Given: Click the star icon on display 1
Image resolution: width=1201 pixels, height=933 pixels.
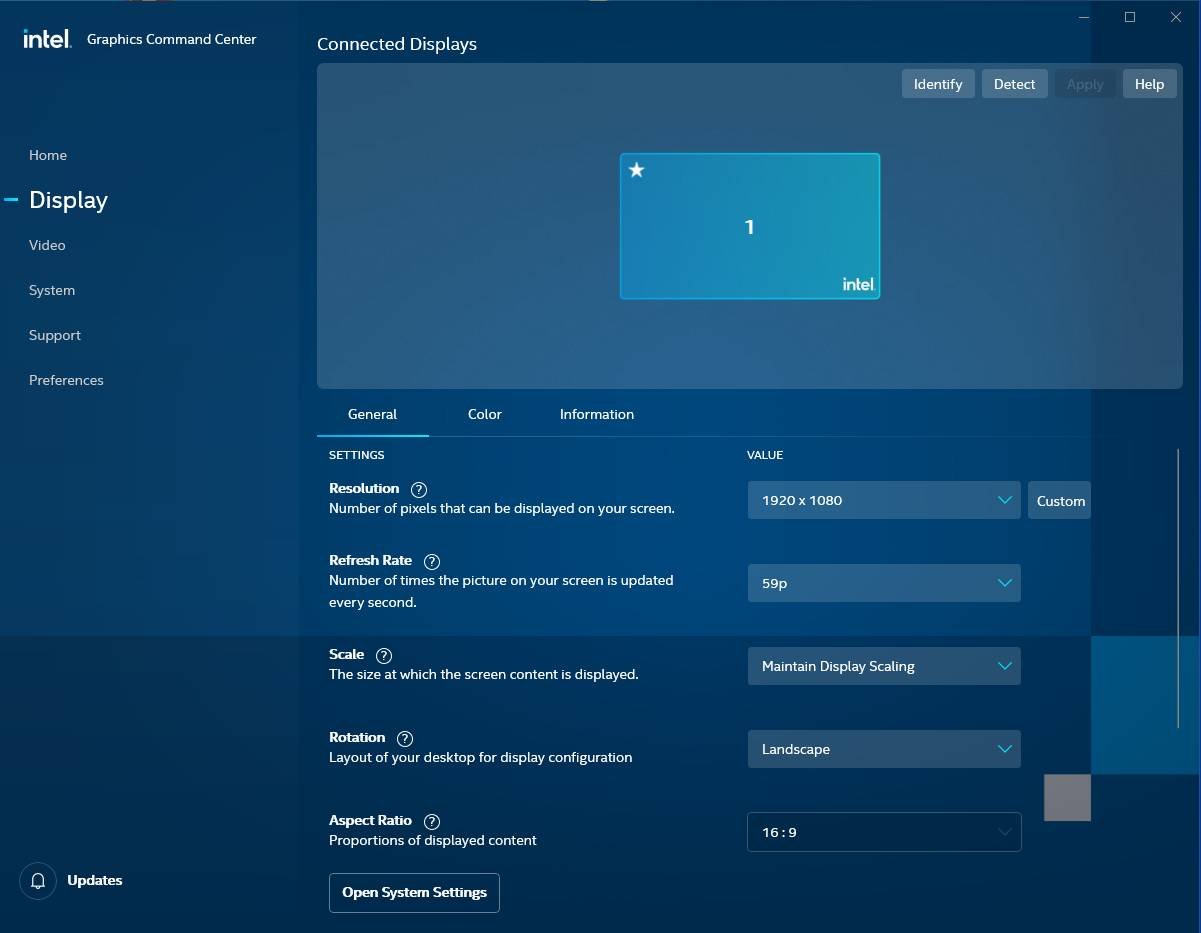Looking at the screenshot, I should coord(637,170).
